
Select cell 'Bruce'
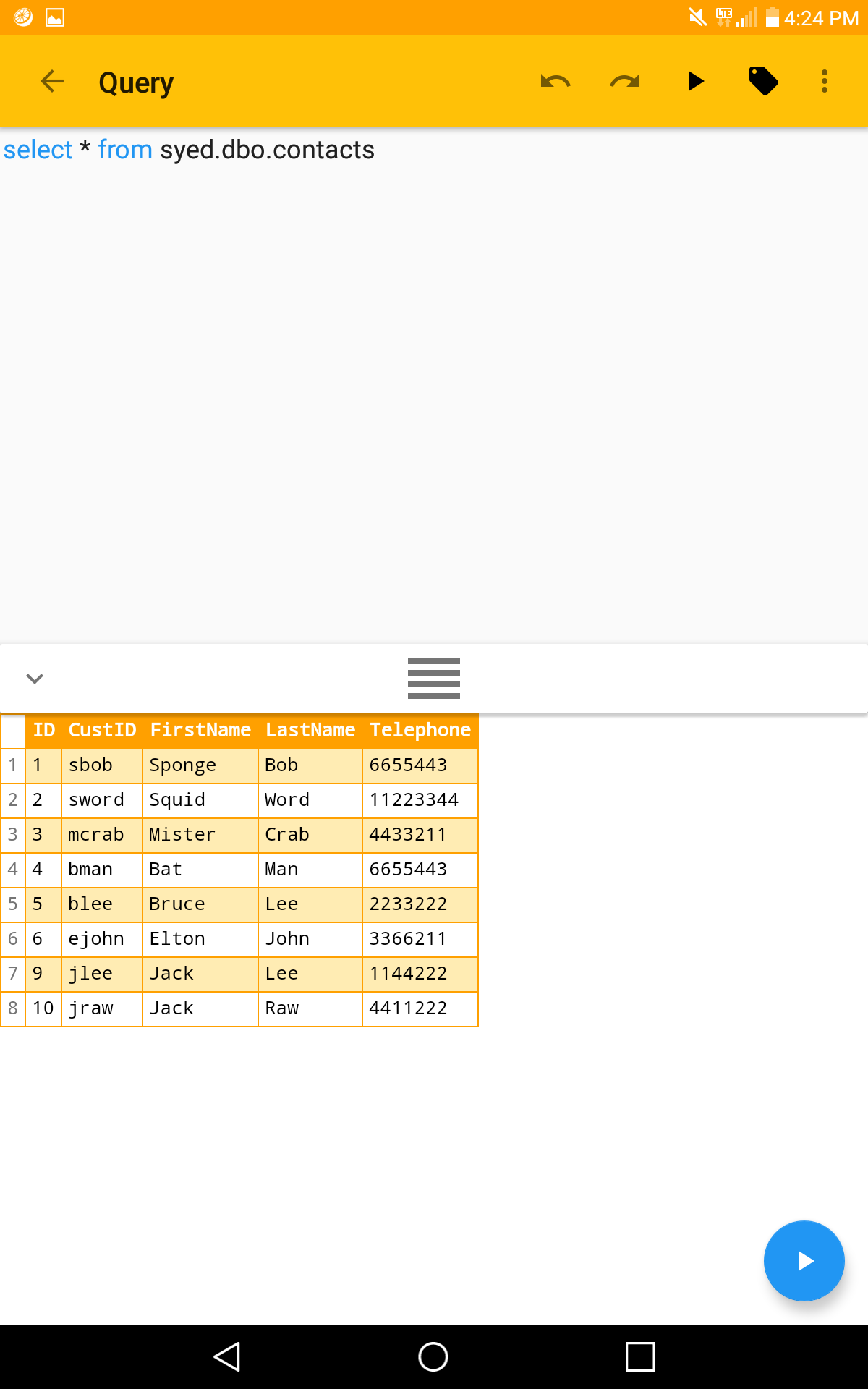[x=200, y=904]
